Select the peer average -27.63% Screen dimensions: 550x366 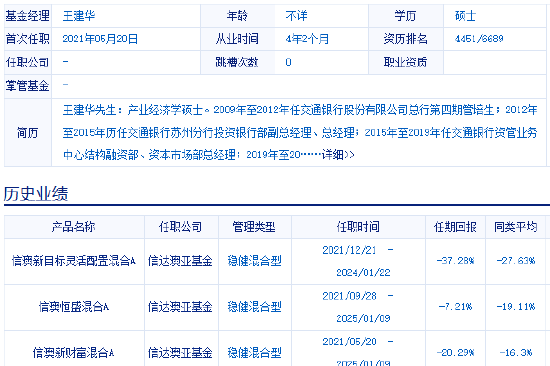tap(516, 261)
